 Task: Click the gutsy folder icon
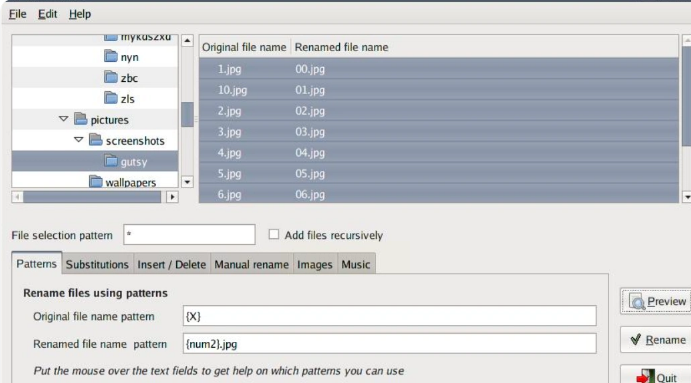tap(111, 161)
